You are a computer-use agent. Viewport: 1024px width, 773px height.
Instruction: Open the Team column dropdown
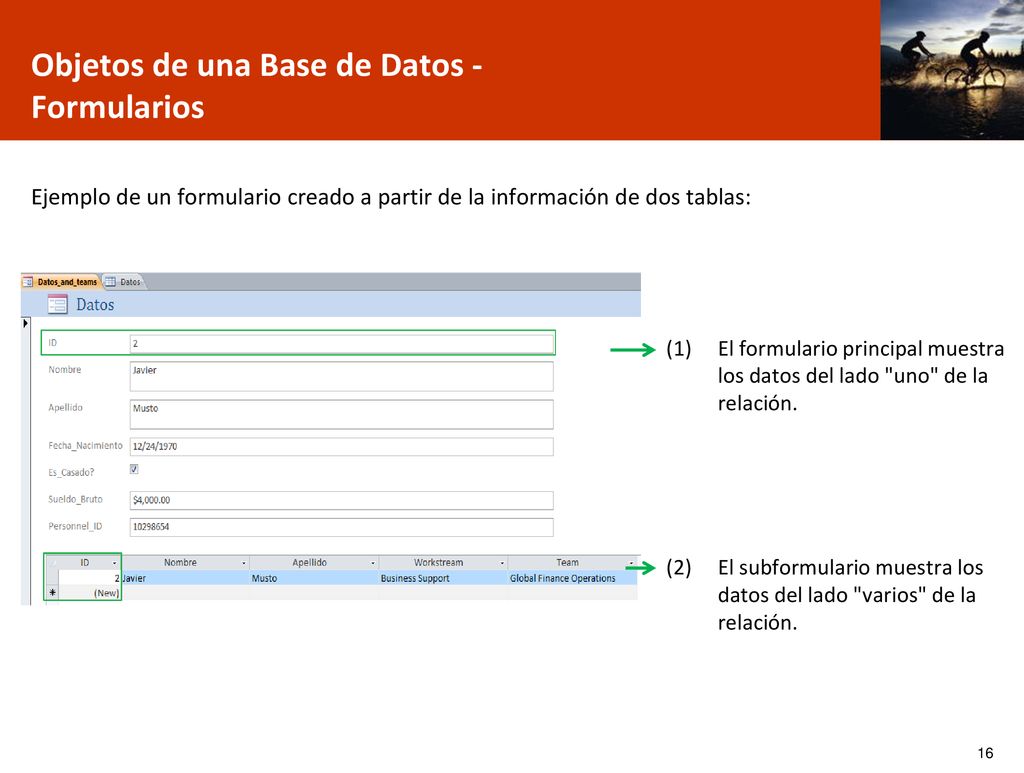[x=632, y=563]
